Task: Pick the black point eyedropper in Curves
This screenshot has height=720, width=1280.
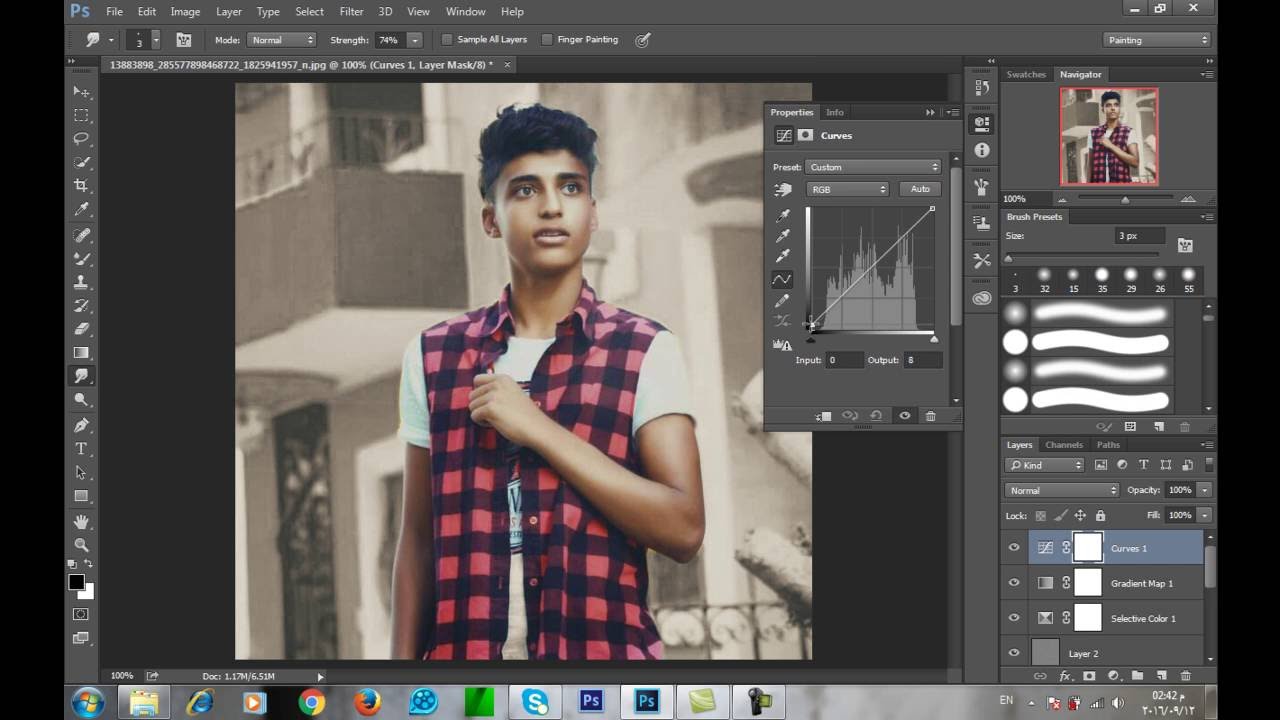Action: coord(783,215)
